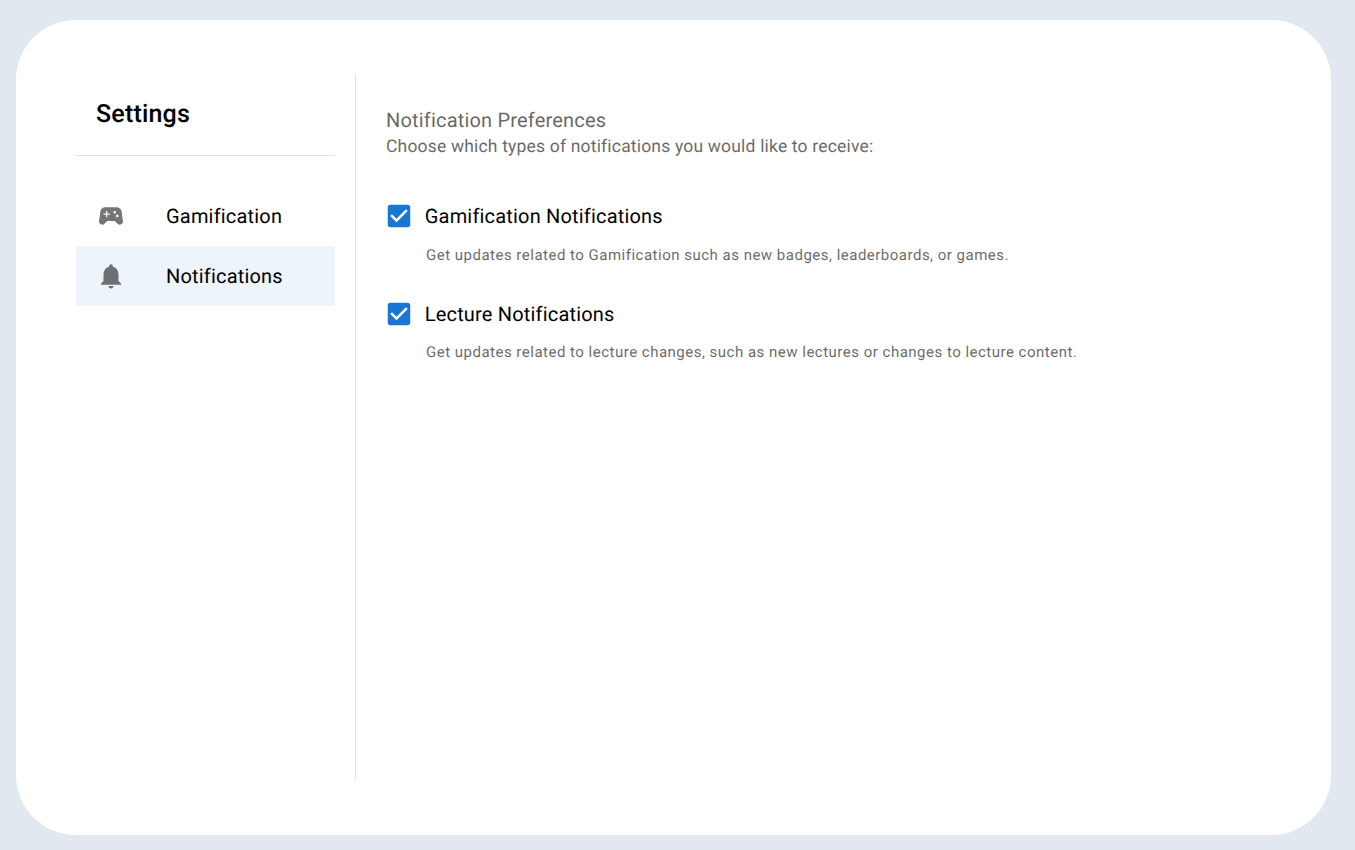The image size is (1355, 850).
Task: Select the Notifications sidebar item
Action: (205, 276)
